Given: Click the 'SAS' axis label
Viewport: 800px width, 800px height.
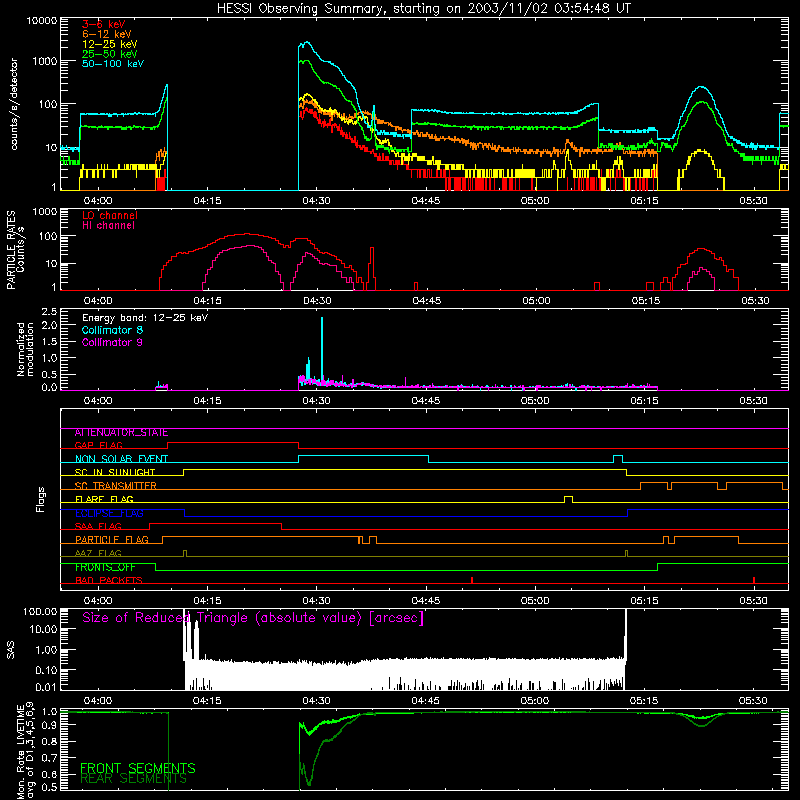Looking at the screenshot, I should coord(10,650).
